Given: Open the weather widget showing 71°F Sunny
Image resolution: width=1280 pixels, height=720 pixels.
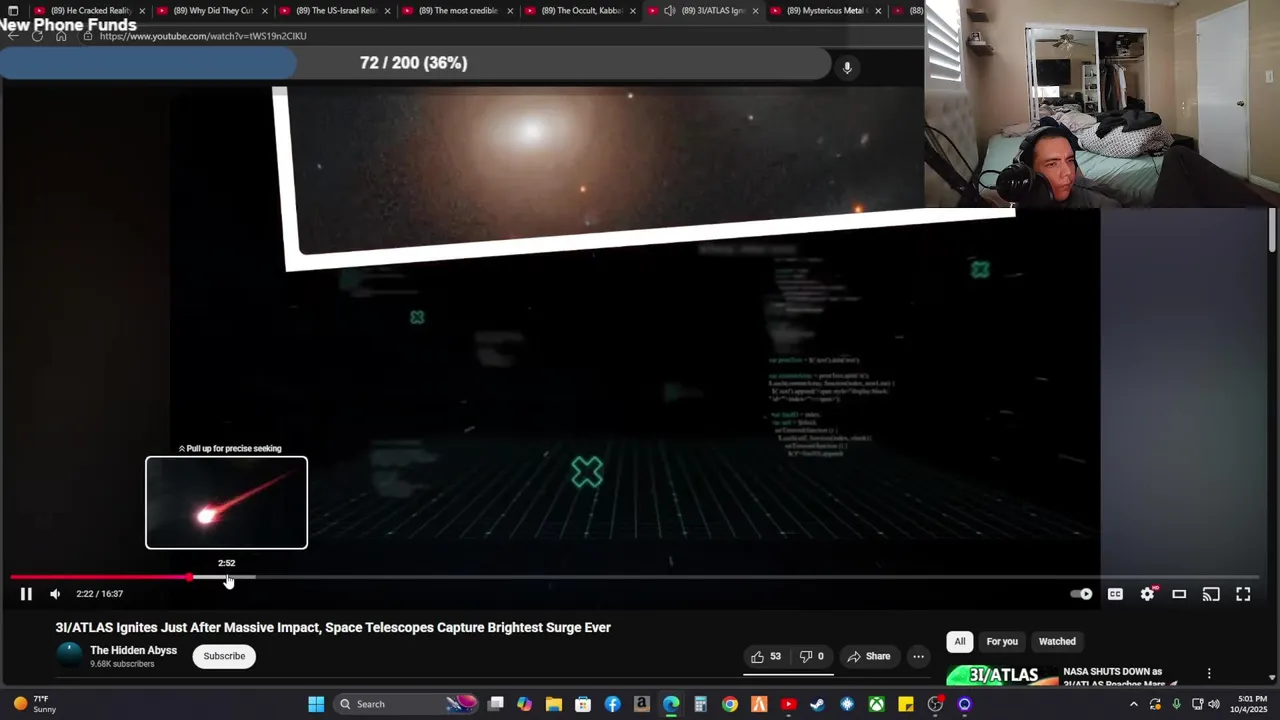Looking at the screenshot, I should (x=34, y=704).
